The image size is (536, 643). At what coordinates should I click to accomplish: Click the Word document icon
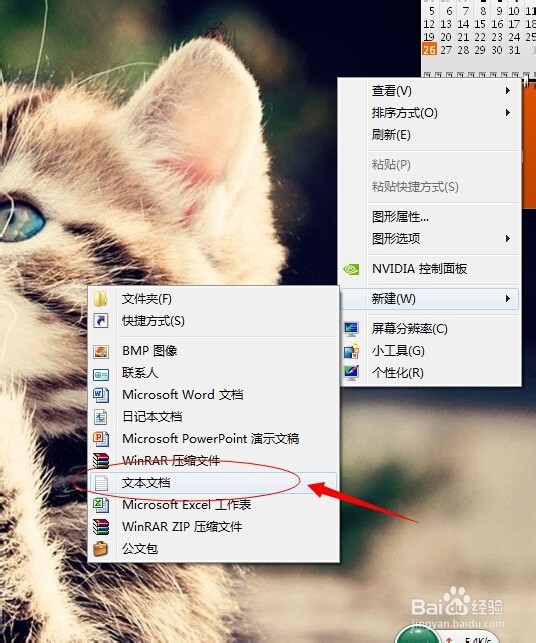pyautogui.click(x=100, y=395)
